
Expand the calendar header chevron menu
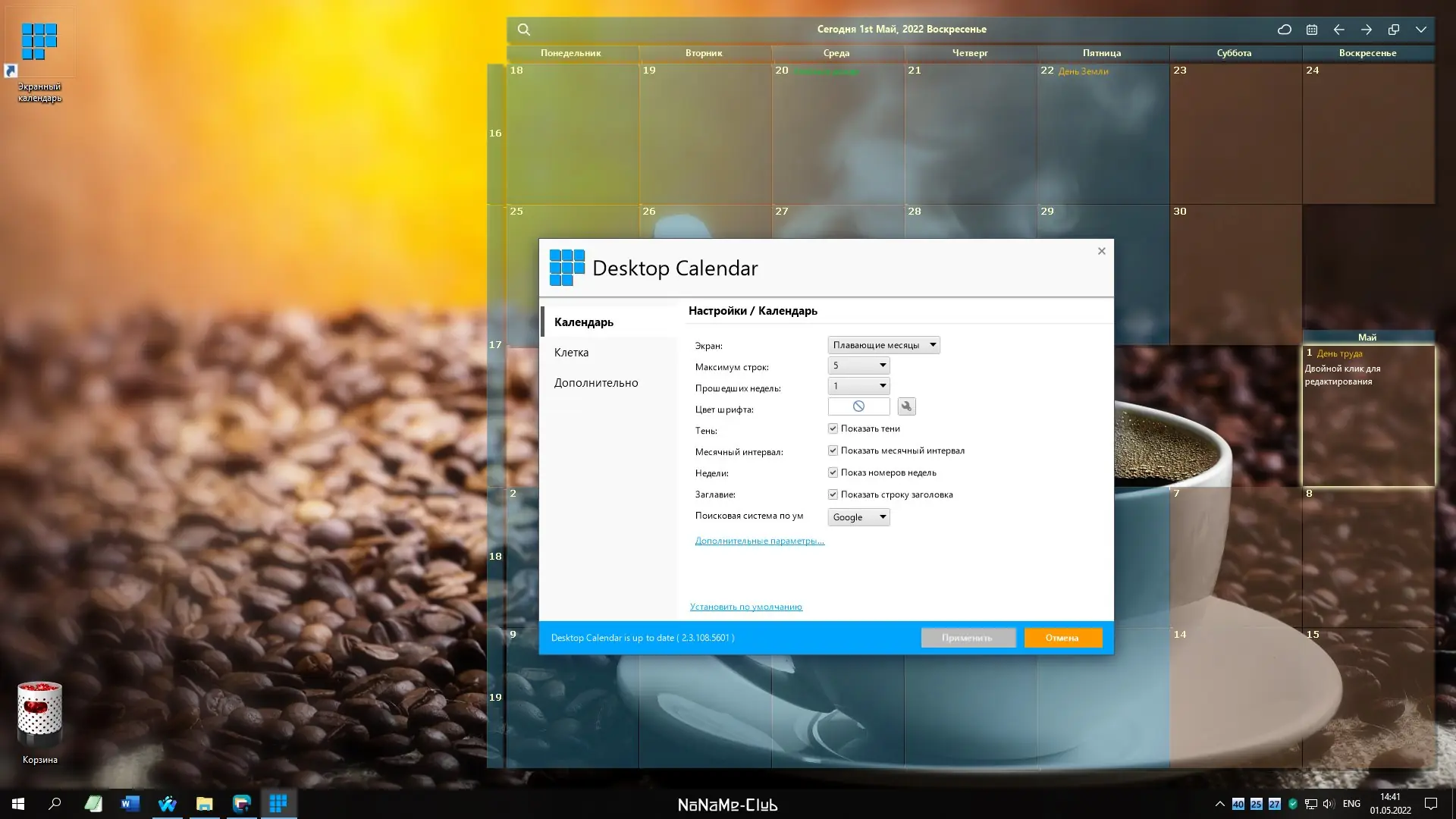1421,30
